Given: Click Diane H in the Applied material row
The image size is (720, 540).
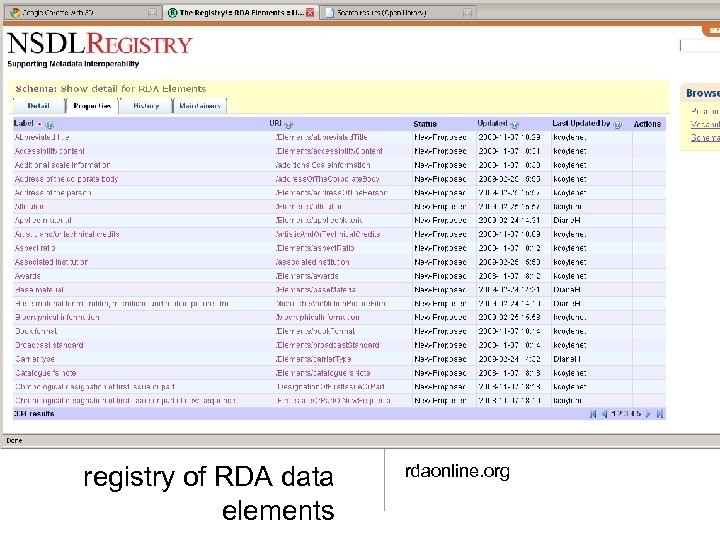Looking at the screenshot, I should 567,220.
